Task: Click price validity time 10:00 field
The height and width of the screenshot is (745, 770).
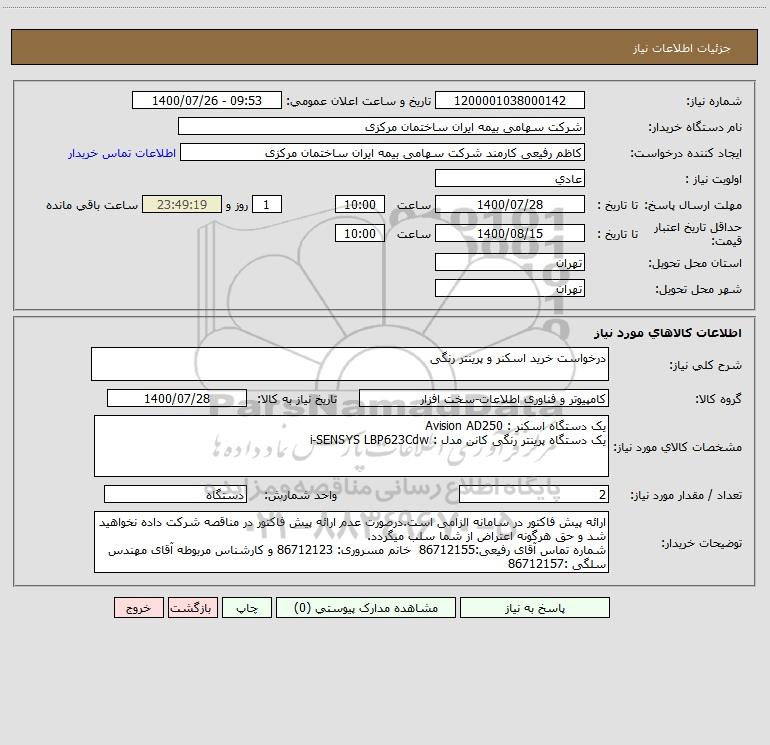Action: [359, 233]
